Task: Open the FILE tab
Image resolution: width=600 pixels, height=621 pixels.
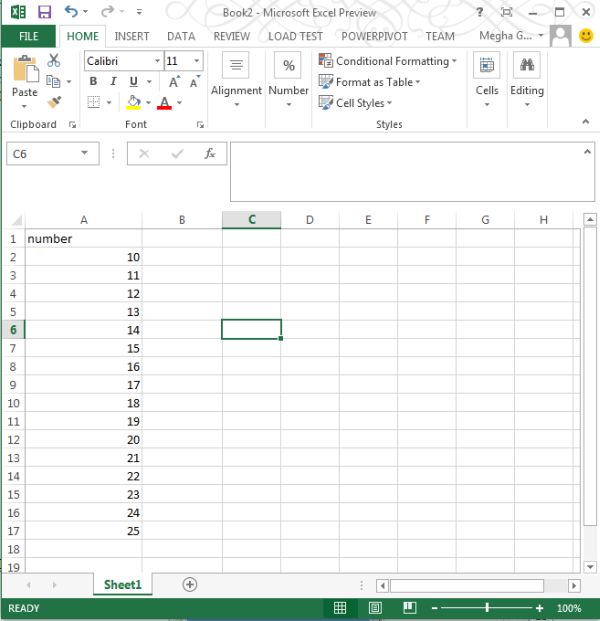Action: click(x=29, y=36)
